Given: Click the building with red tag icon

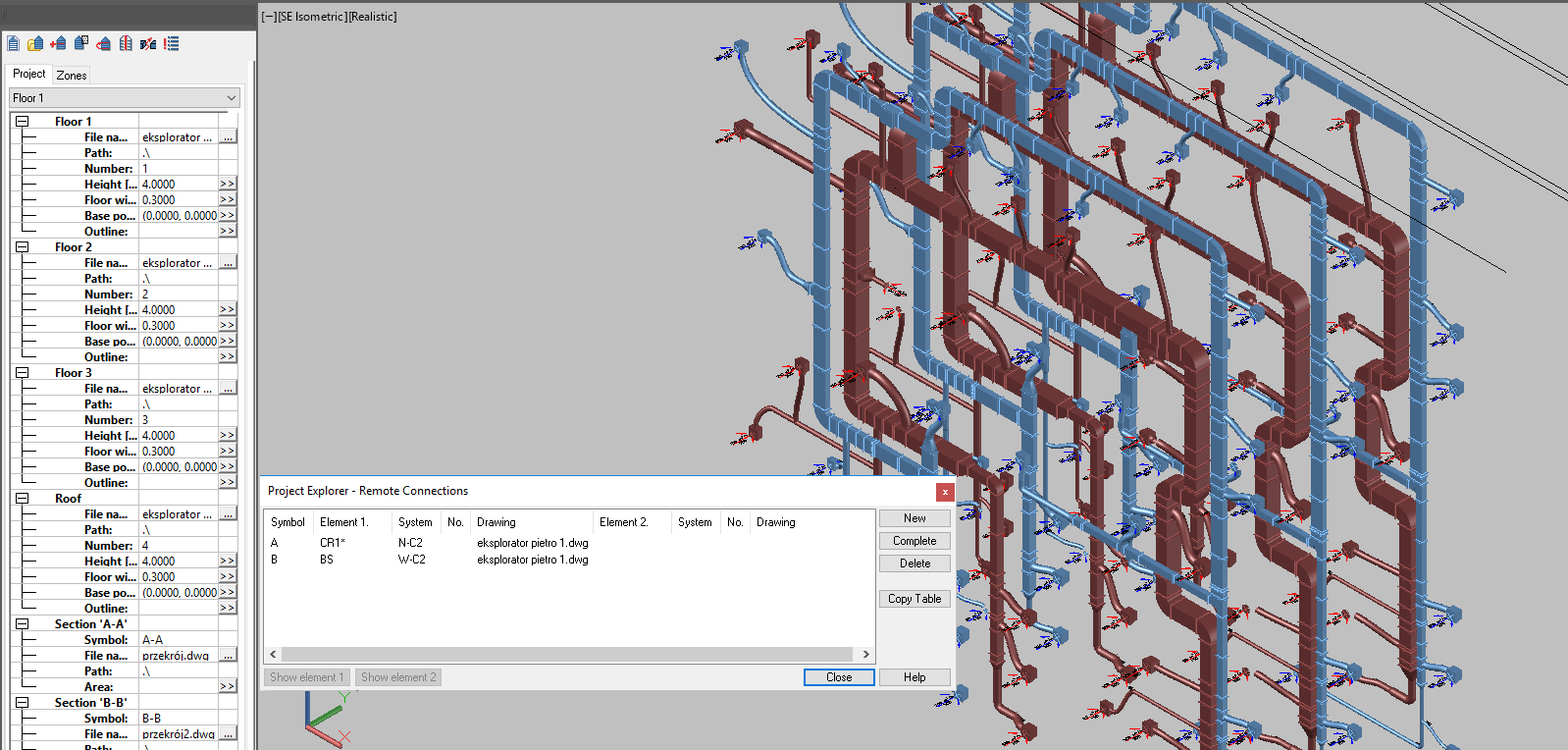Looking at the screenshot, I should [103, 43].
